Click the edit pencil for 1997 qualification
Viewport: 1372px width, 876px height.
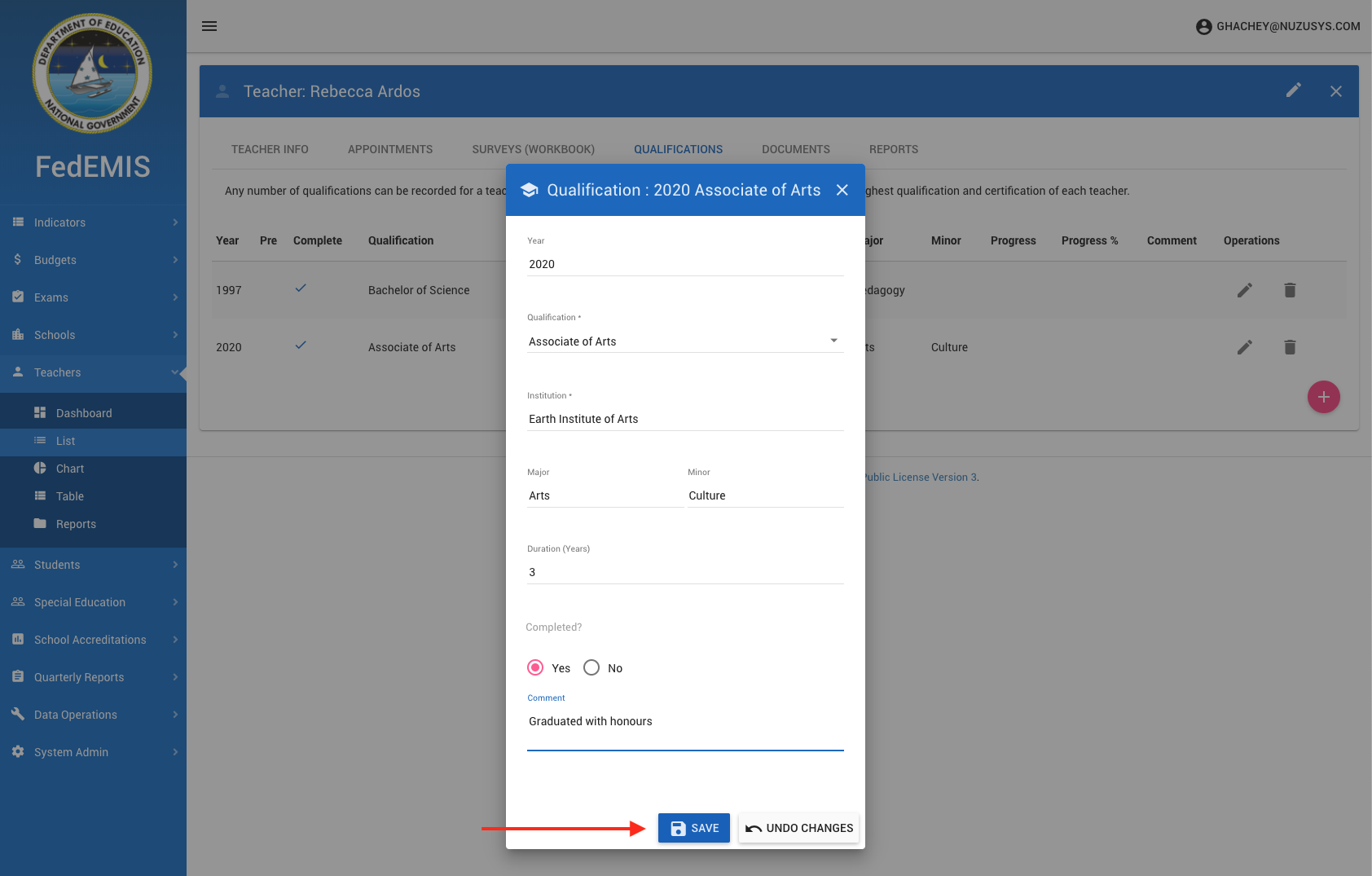(x=1244, y=290)
